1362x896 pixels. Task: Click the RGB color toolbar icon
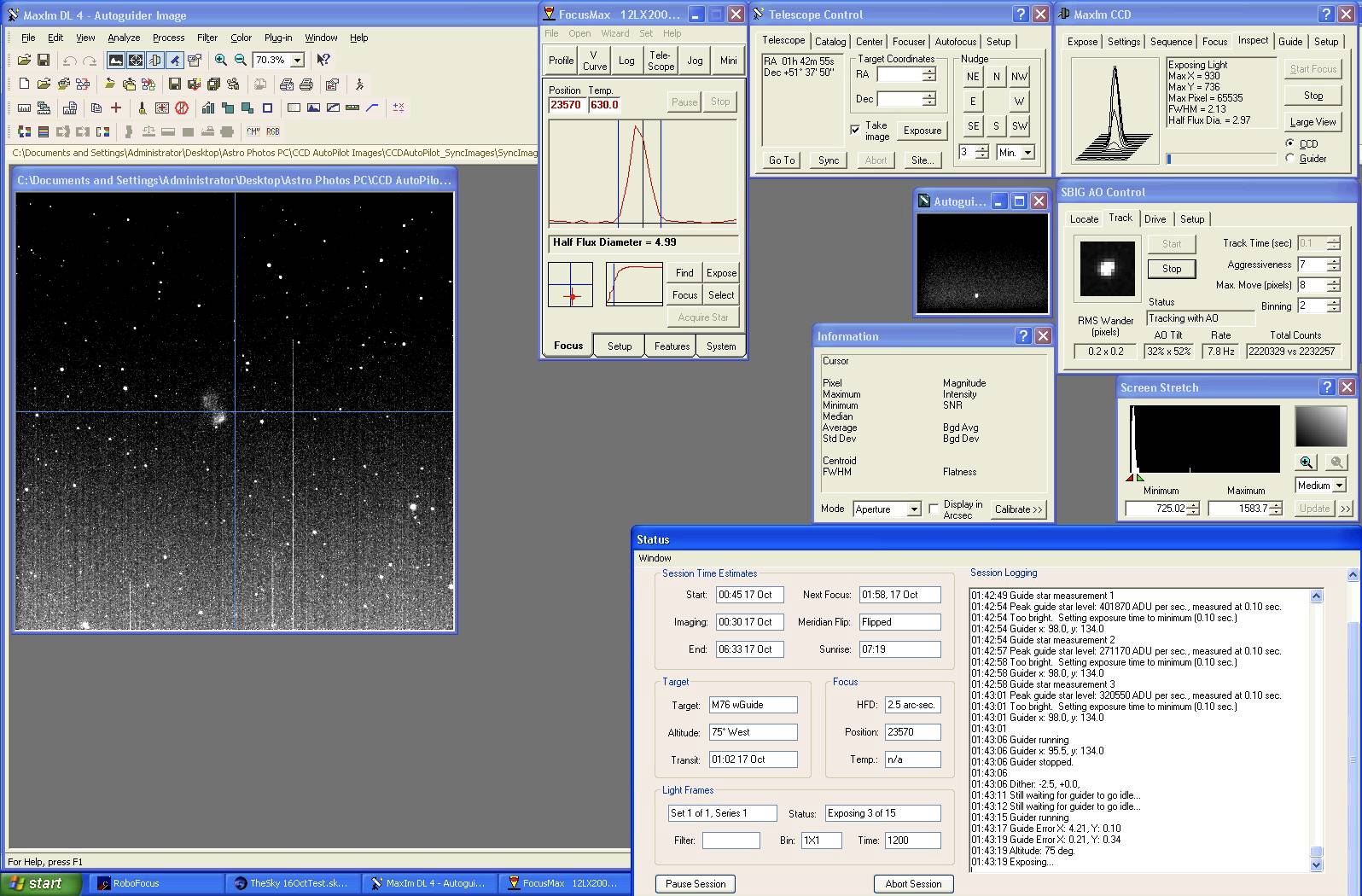[x=273, y=131]
